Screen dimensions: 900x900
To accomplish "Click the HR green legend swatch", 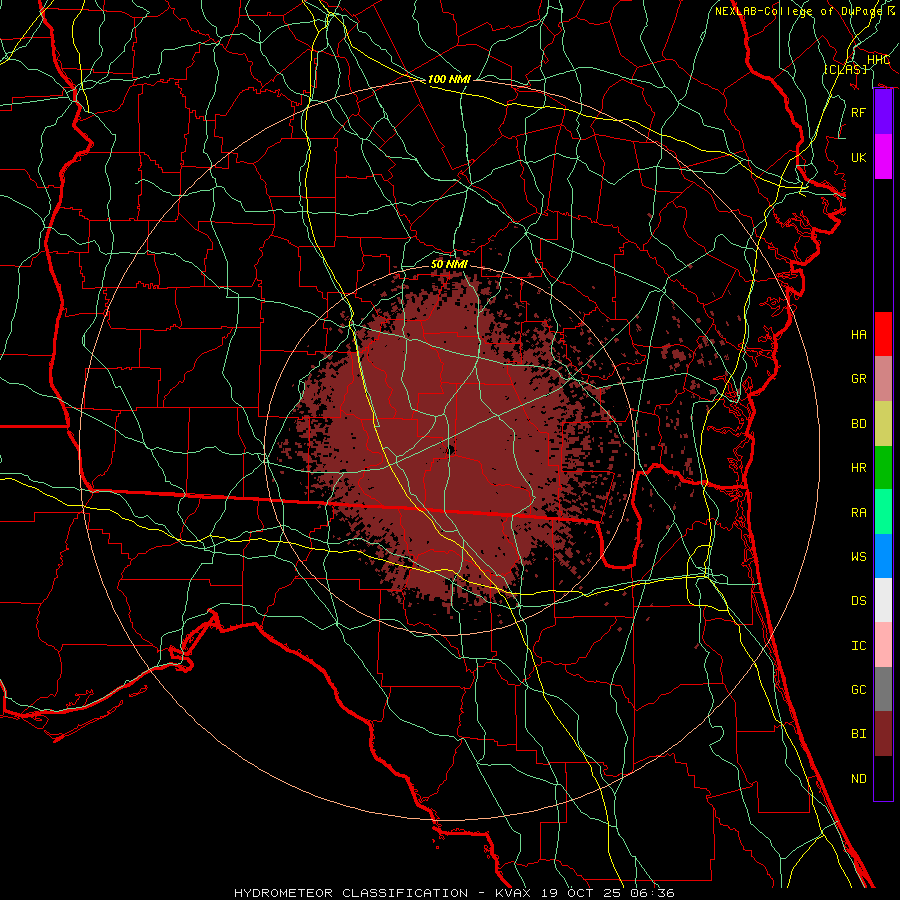I will 883,467.
